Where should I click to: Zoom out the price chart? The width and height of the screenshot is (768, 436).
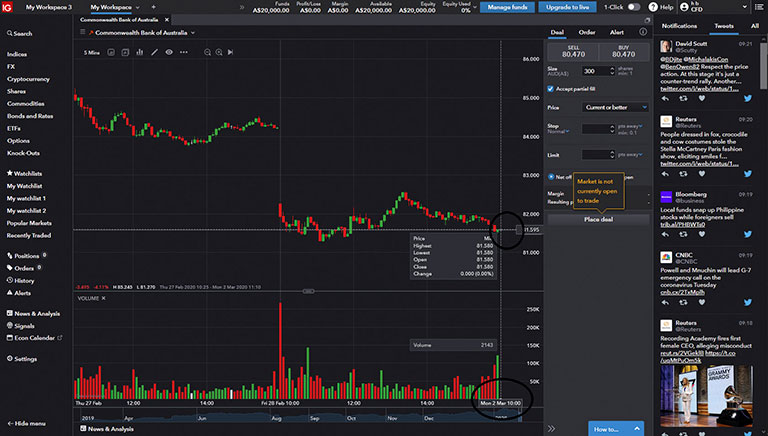tap(207, 52)
